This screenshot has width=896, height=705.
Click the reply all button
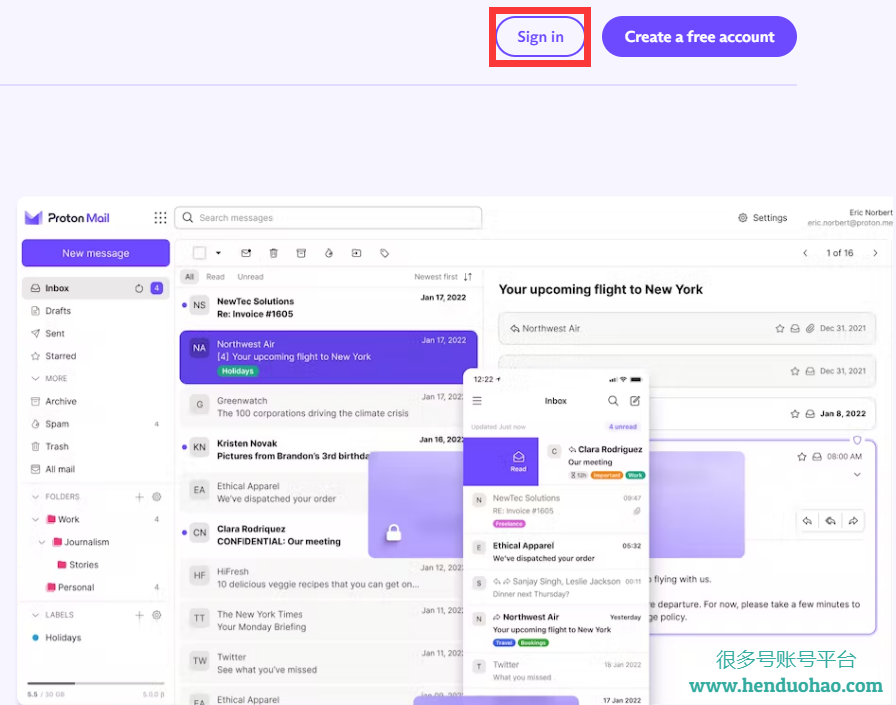[831, 520]
